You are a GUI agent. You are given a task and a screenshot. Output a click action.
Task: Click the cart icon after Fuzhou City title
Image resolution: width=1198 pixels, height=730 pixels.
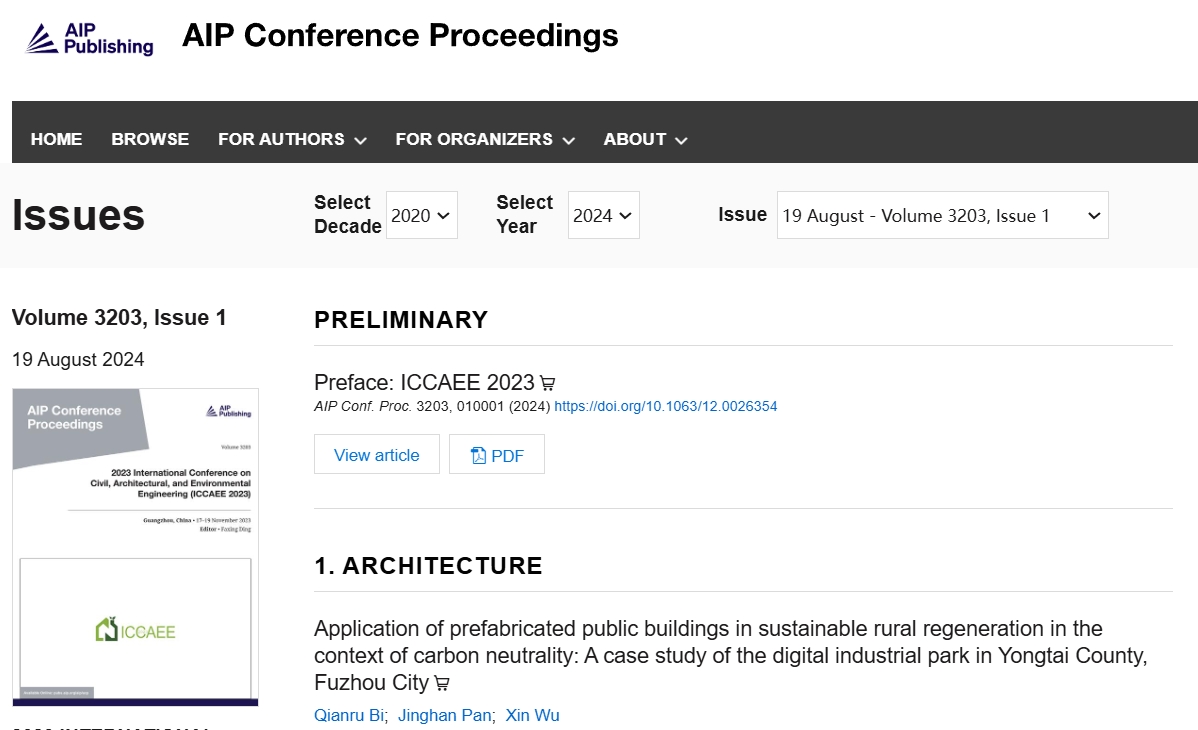coord(442,683)
